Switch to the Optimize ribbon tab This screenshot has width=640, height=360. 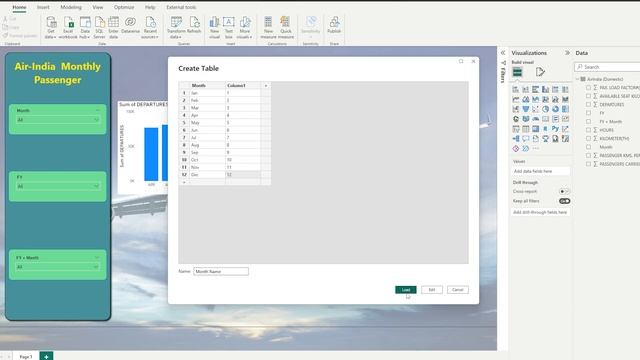pos(124,7)
